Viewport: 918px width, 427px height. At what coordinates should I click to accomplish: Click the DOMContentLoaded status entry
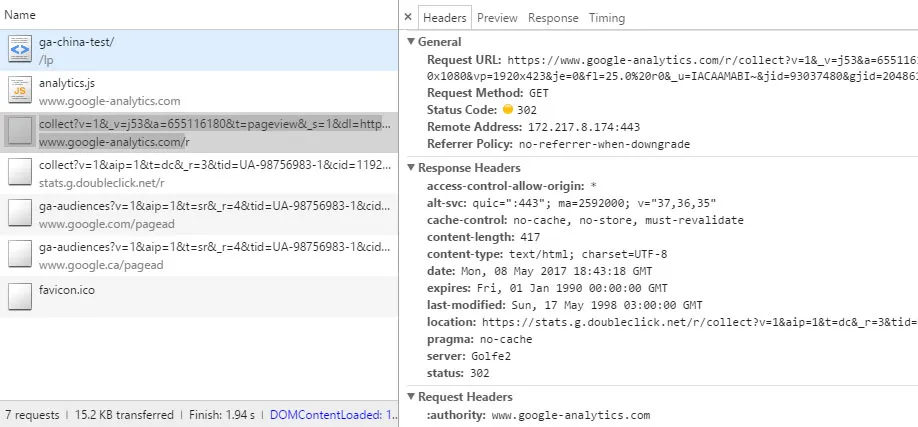tap(334, 415)
